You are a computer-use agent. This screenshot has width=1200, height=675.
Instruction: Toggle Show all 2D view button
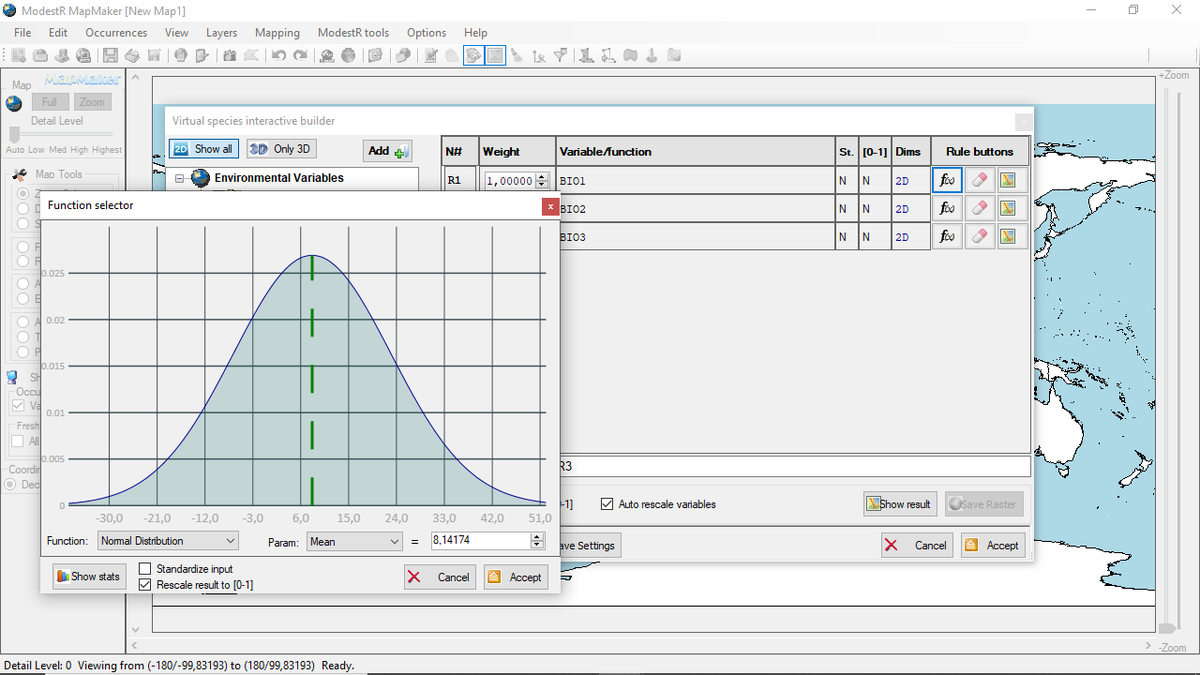(x=204, y=149)
